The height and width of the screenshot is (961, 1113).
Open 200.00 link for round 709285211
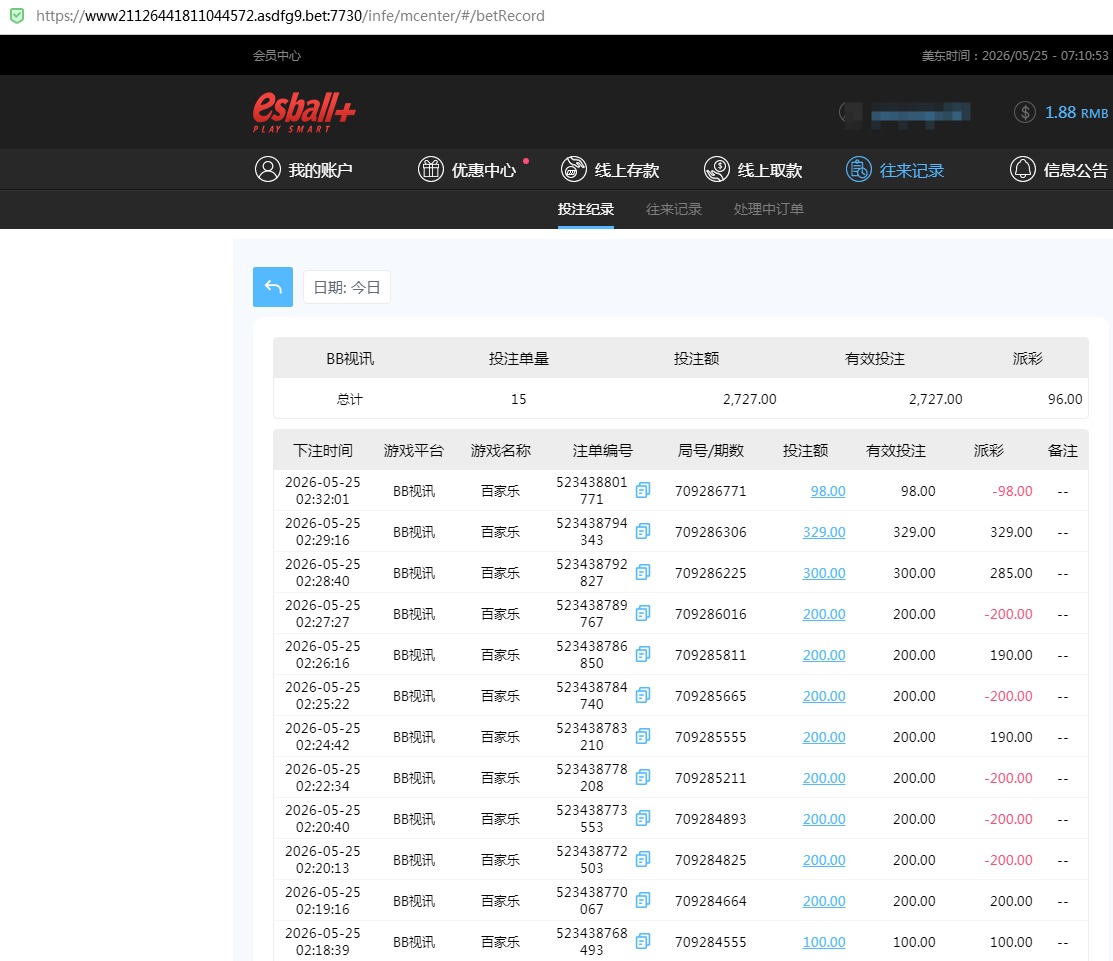pyautogui.click(x=823, y=779)
